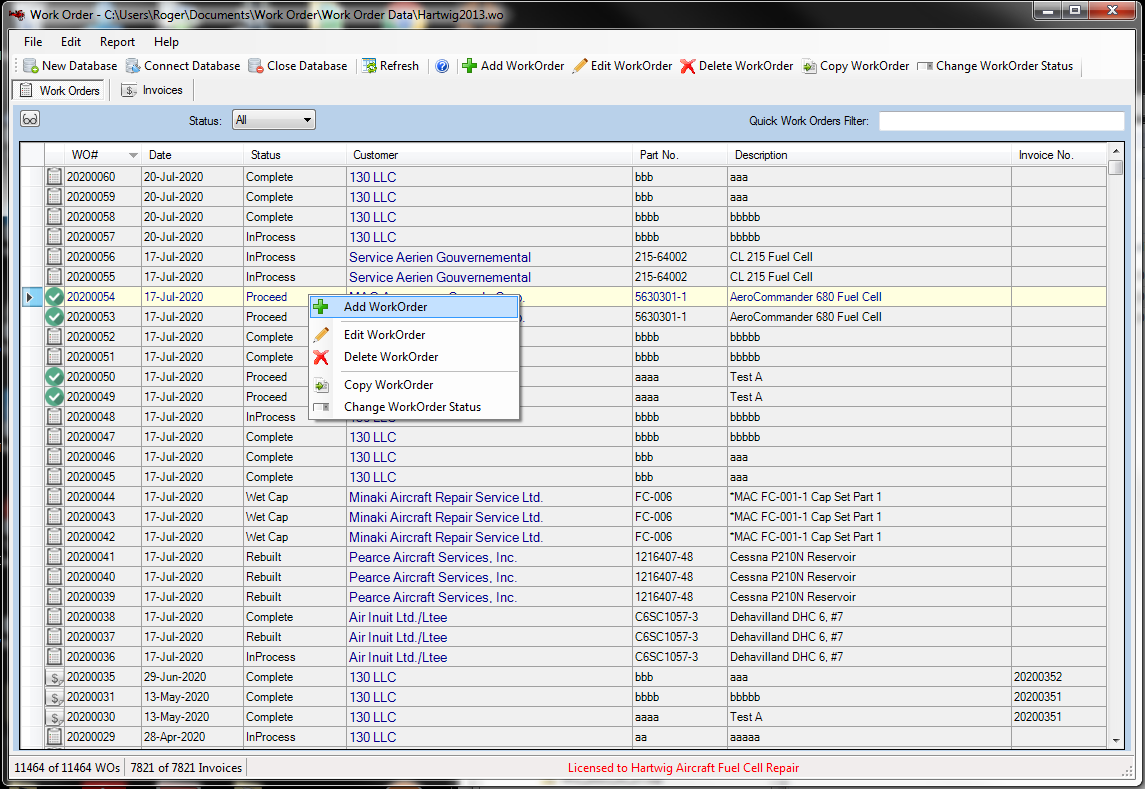Click inside the Quick Work Orders Filter field
The width and height of the screenshot is (1145, 789).
(1000, 120)
